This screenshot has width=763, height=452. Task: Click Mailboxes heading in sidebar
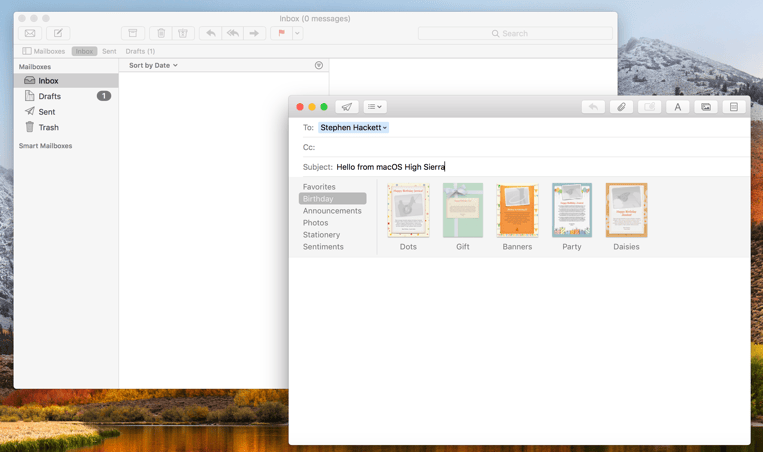[x=35, y=67]
